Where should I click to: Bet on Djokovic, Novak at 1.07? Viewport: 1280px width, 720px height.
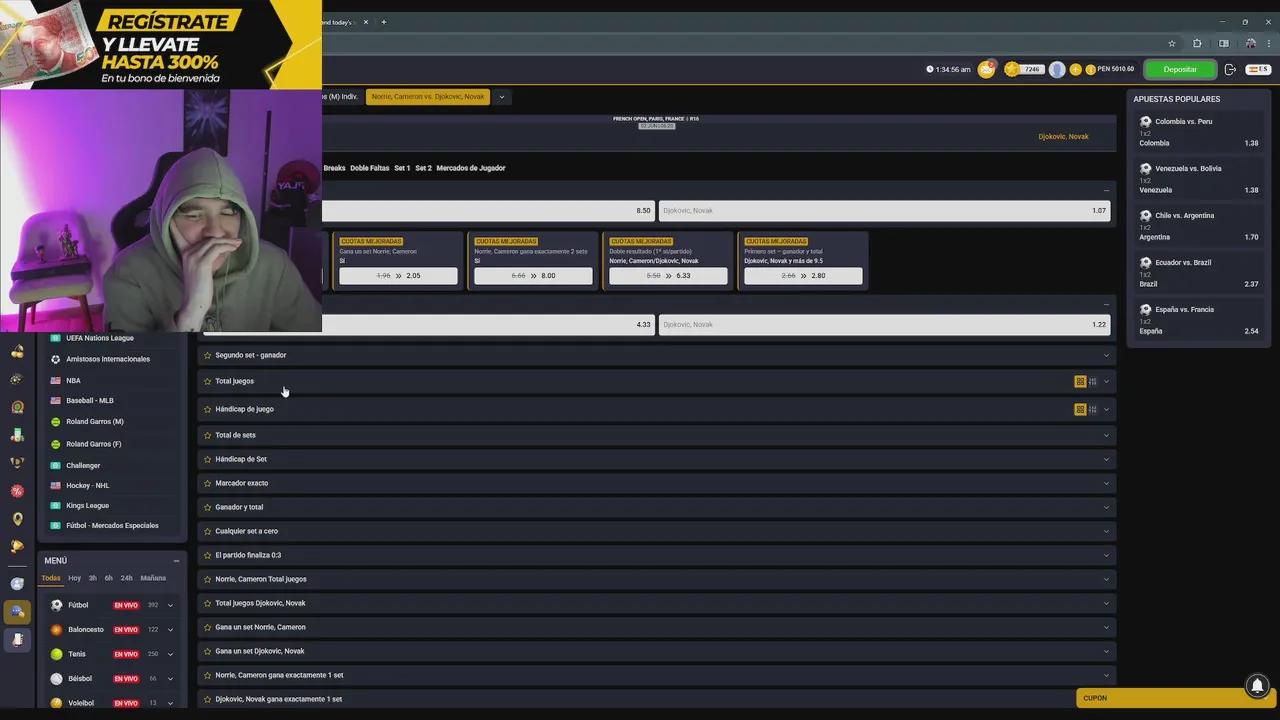tap(884, 211)
